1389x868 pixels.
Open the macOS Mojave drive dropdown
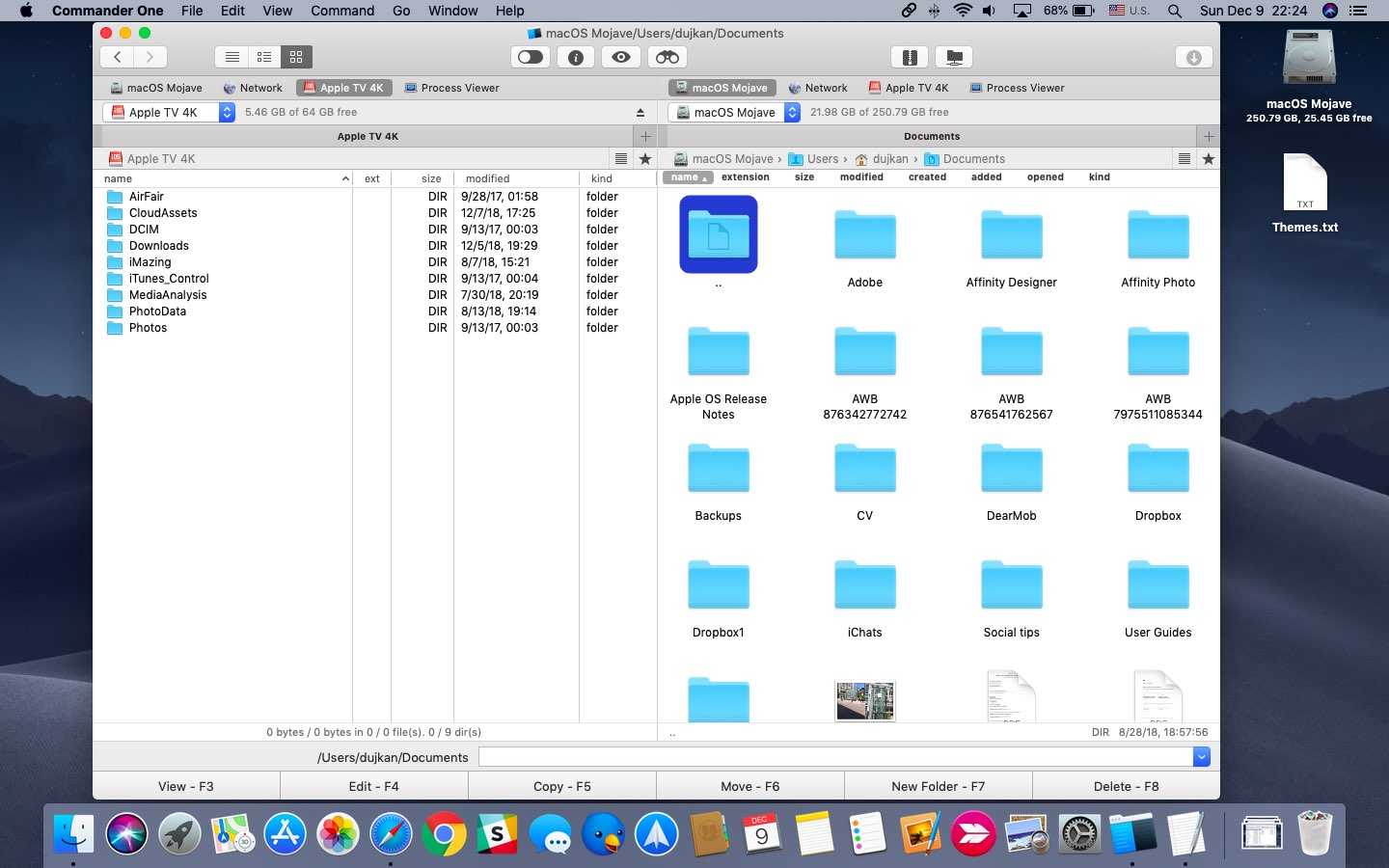[x=792, y=113]
